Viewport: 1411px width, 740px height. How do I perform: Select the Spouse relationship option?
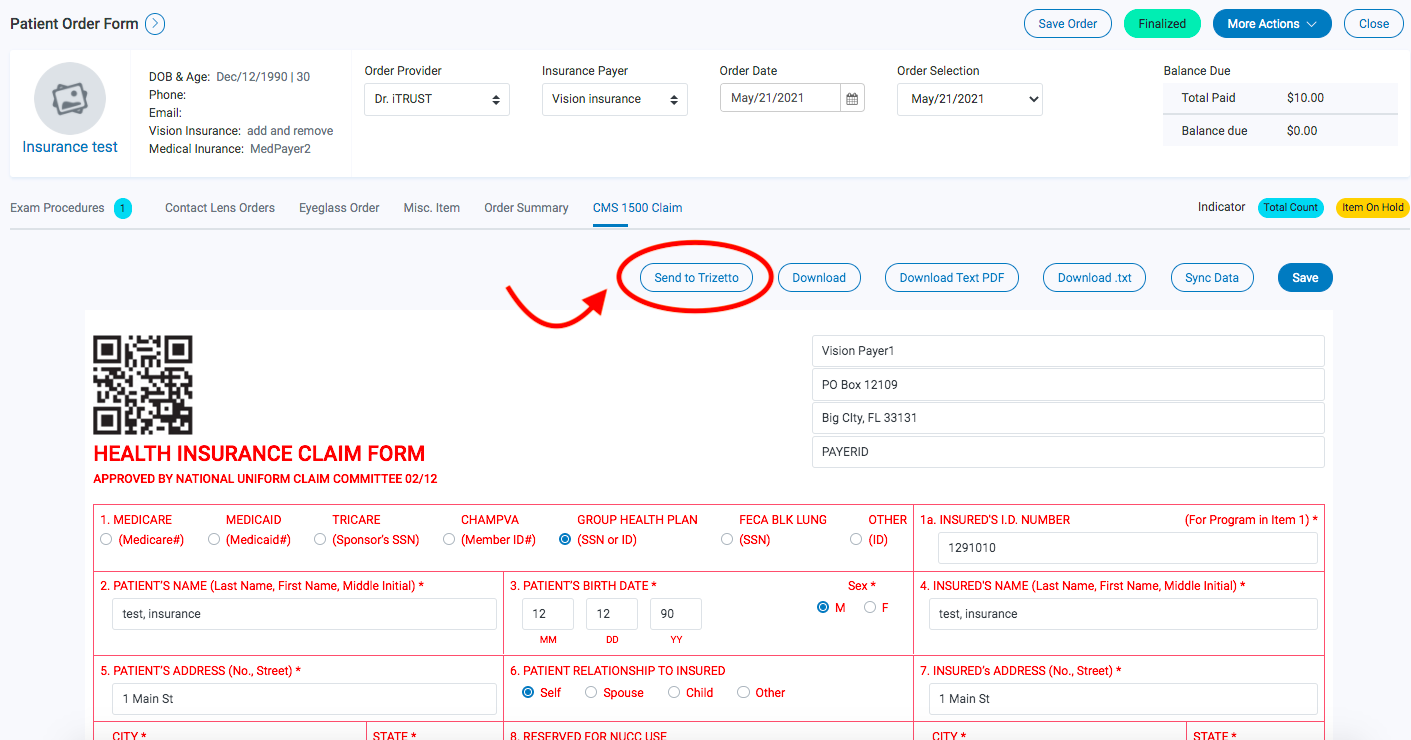point(591,692)
